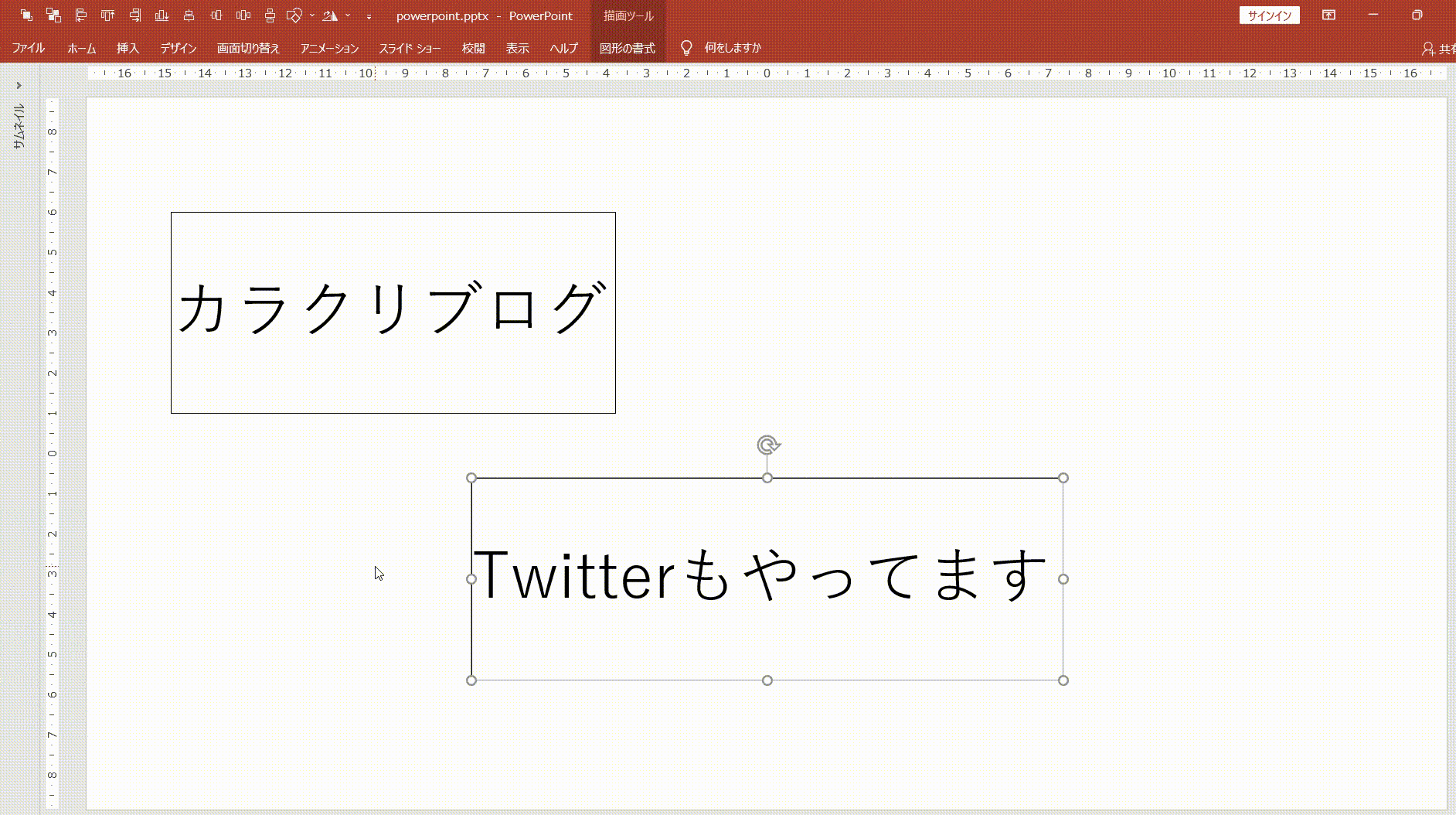Click the 共有 share button

click(x=1438, y=49)
